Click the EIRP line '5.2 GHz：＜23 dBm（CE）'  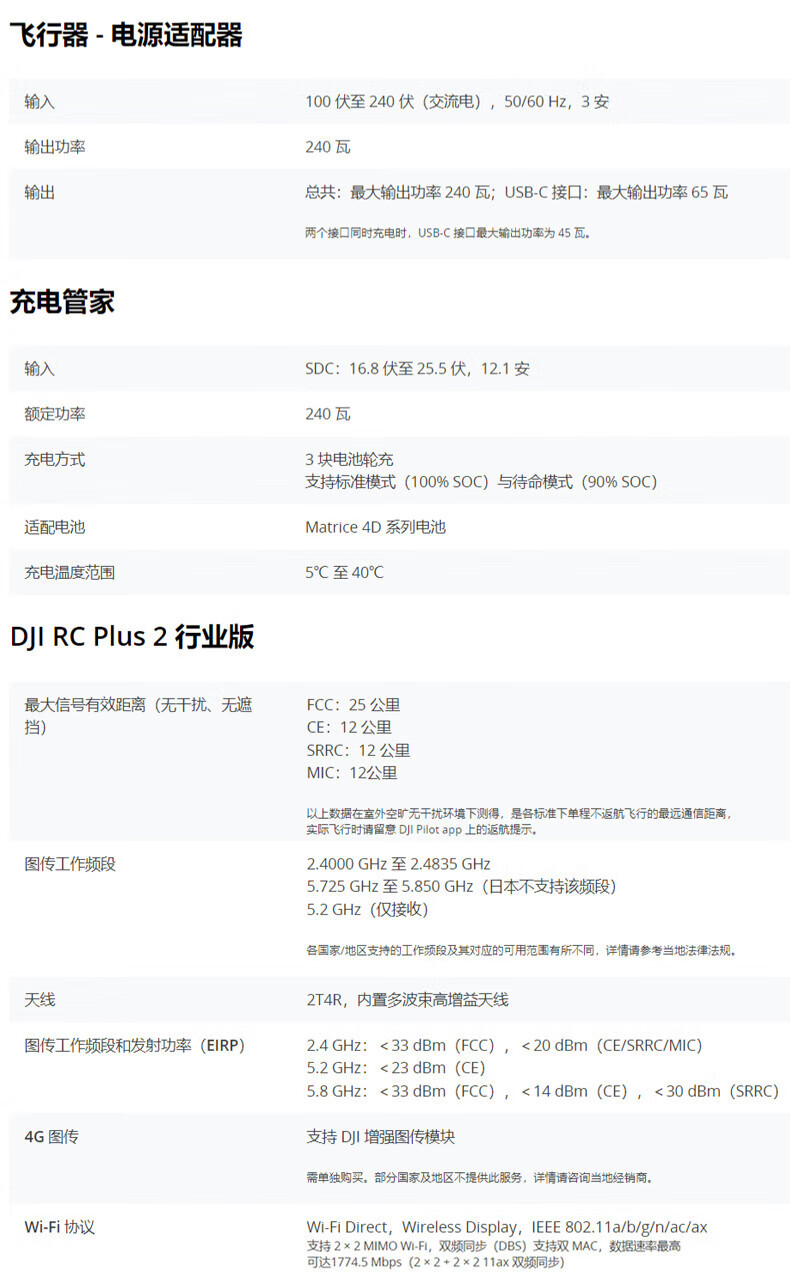click(396, 1069)
